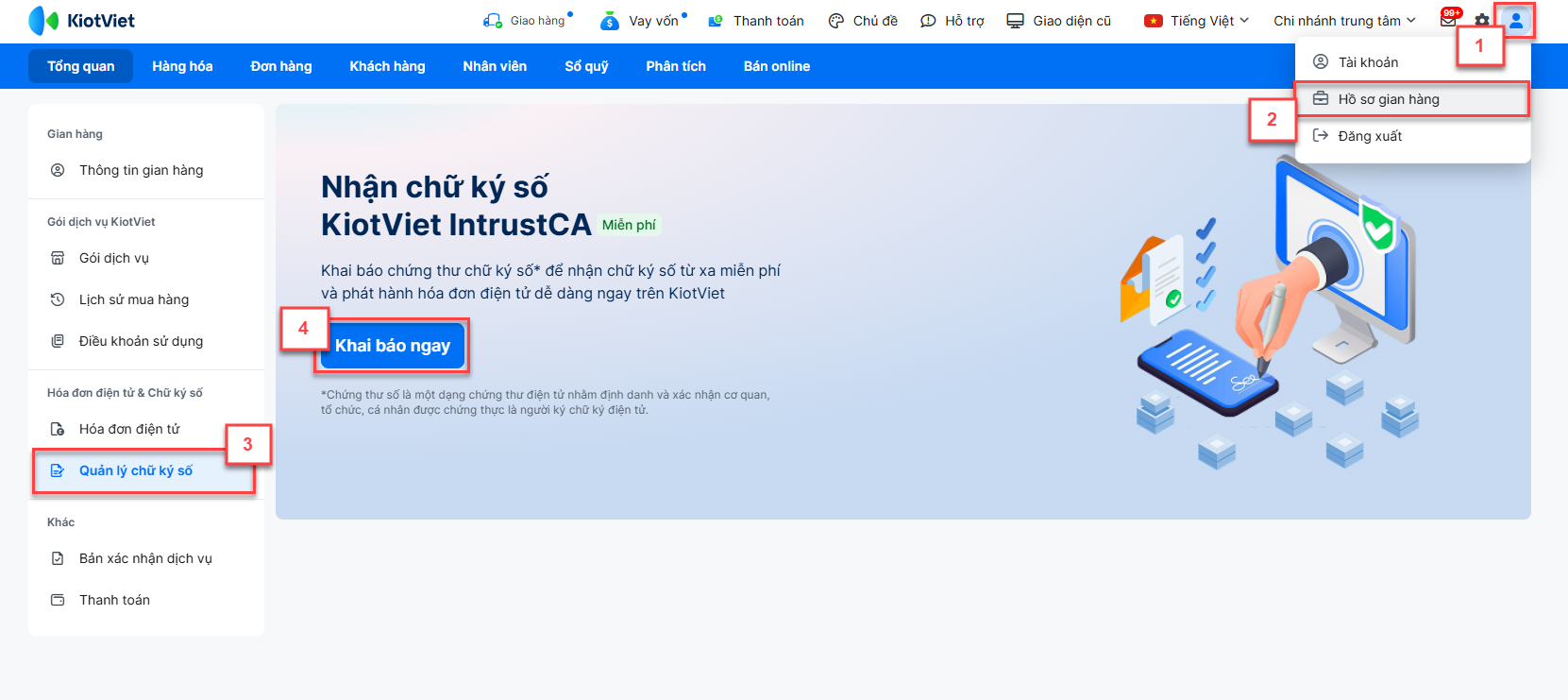Click the Gói dịch vụ store icon
Image resolution: width=1568 pixels, height=700 pixels.
(x=58, y=258)
